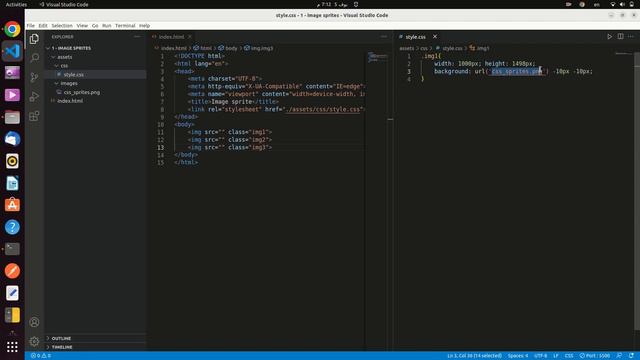Split the style.css editor to the right

pyautogui.click(x=620, y=37)
